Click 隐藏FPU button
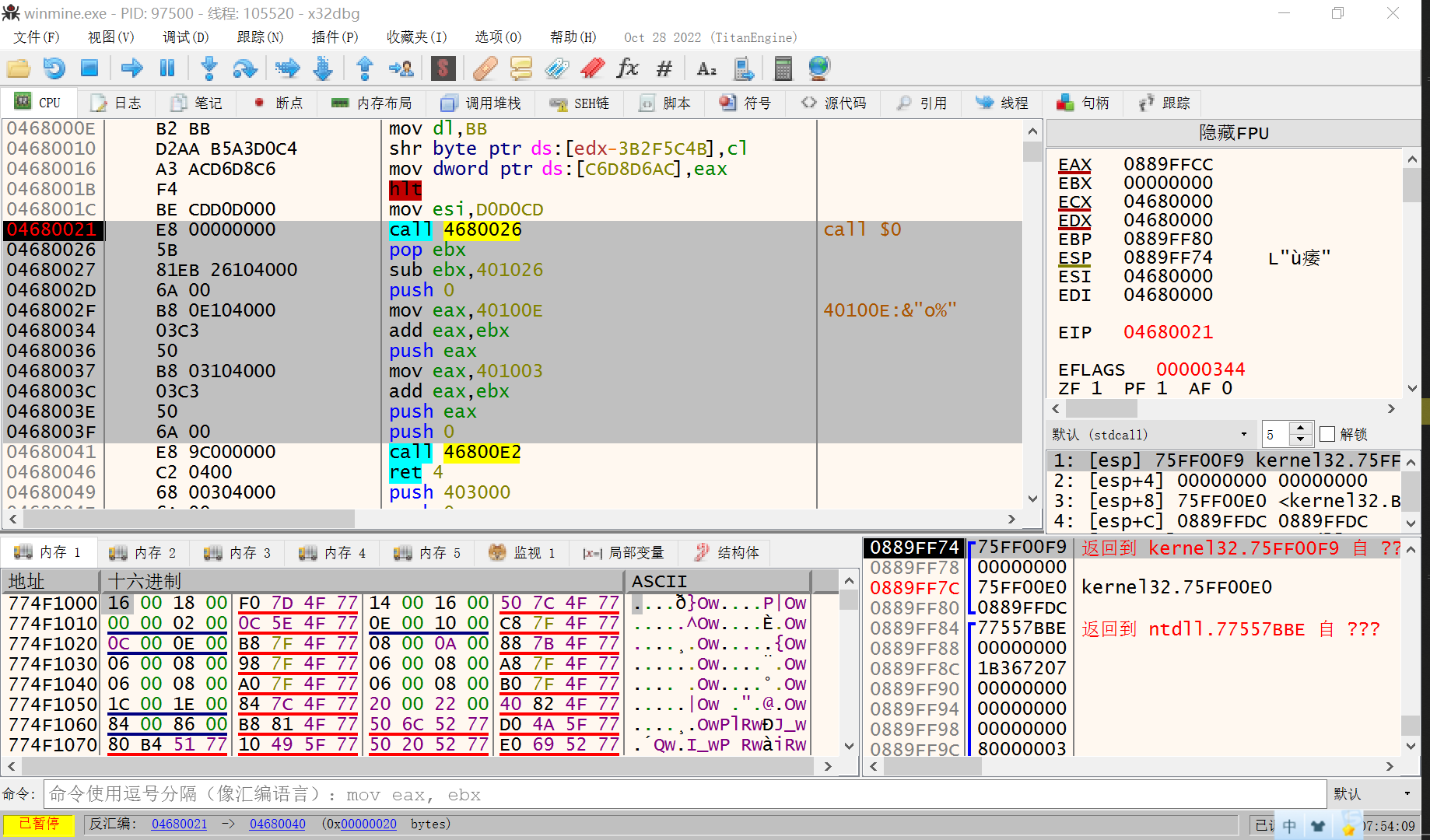This screenshot has height=840, width=1430. [1234, 133]
